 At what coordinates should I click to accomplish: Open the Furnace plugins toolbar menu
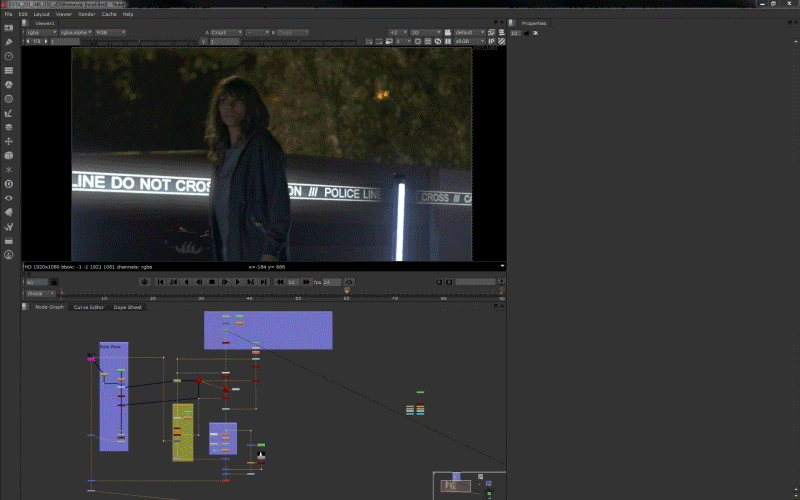tap(9, 255)
